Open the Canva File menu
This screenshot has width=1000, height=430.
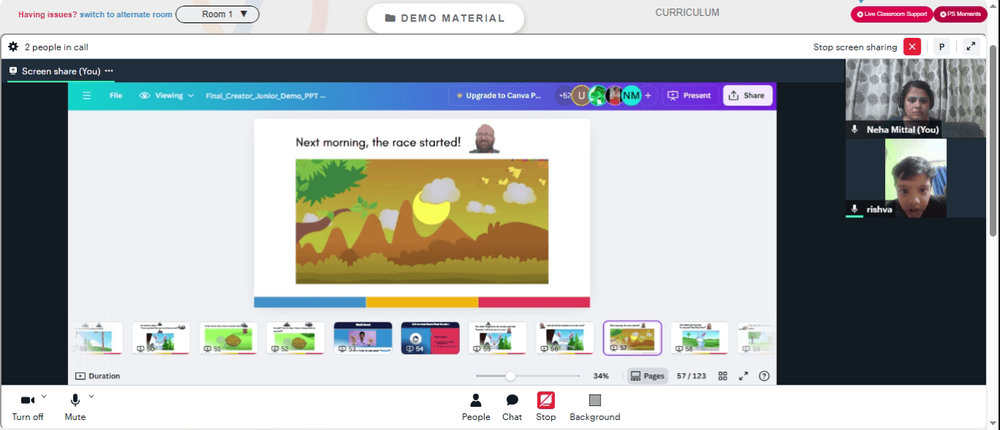115,96
